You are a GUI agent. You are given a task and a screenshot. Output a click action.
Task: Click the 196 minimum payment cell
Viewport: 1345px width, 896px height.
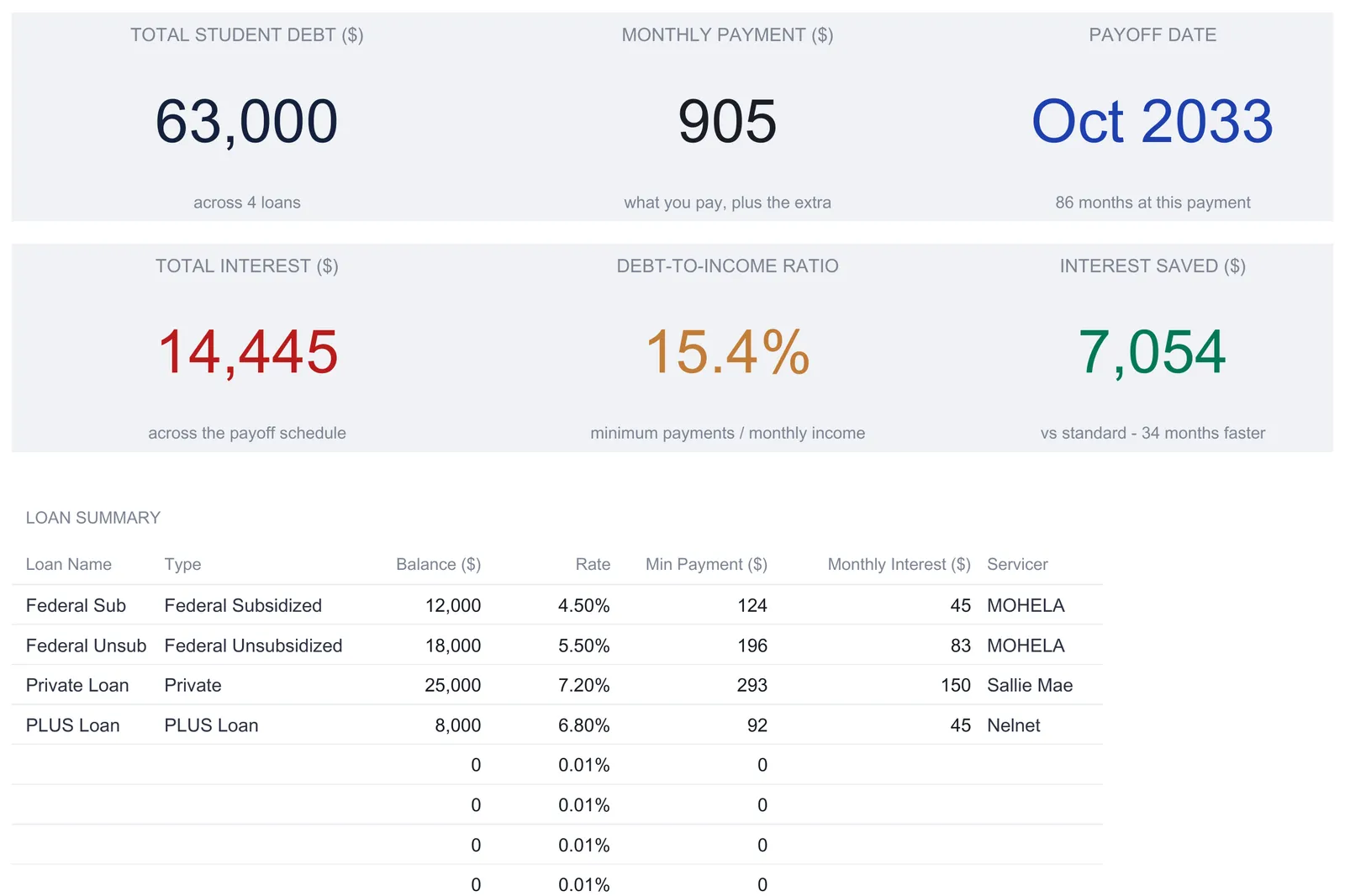[x=752, y=646]
